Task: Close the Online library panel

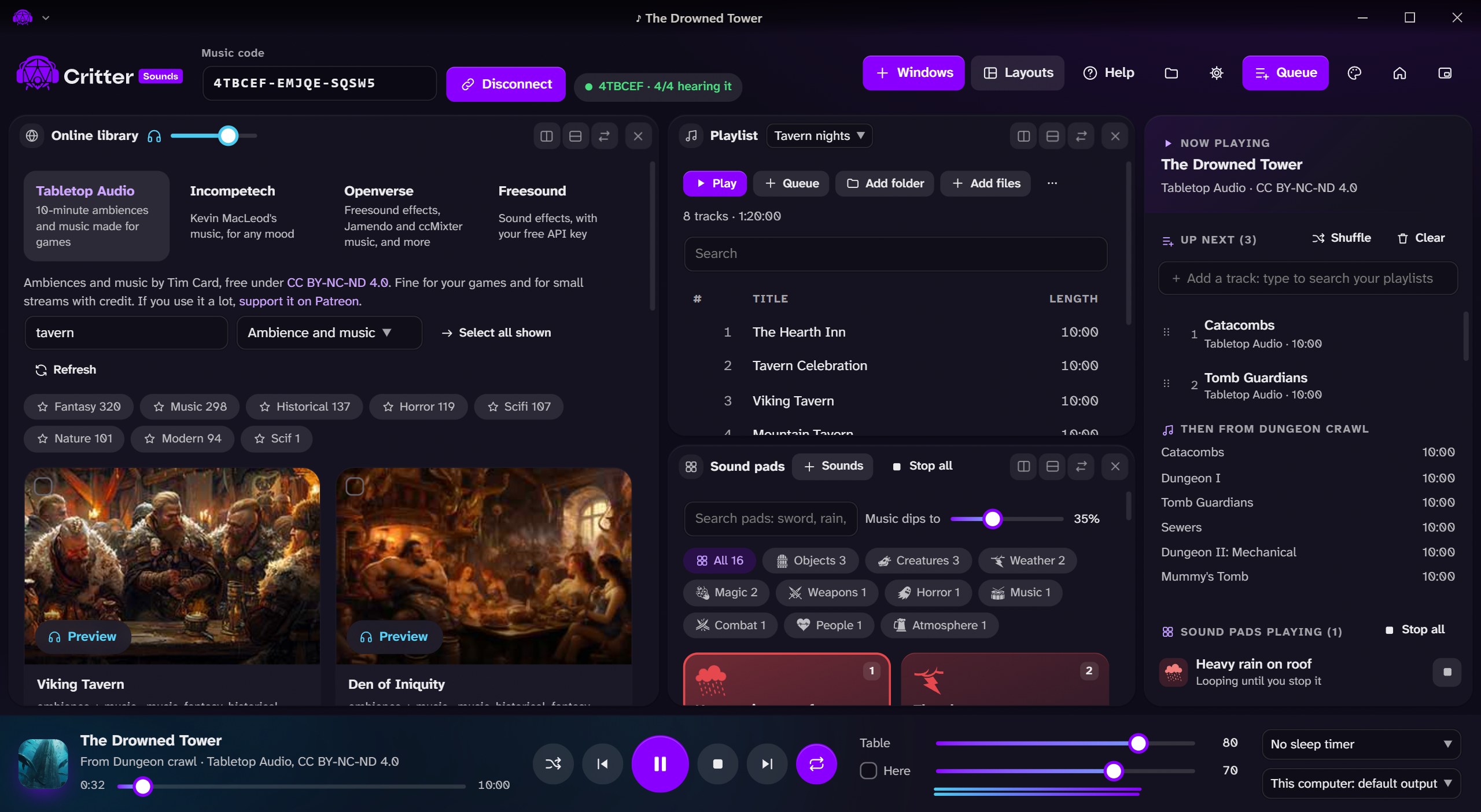Action: [638, 136]
